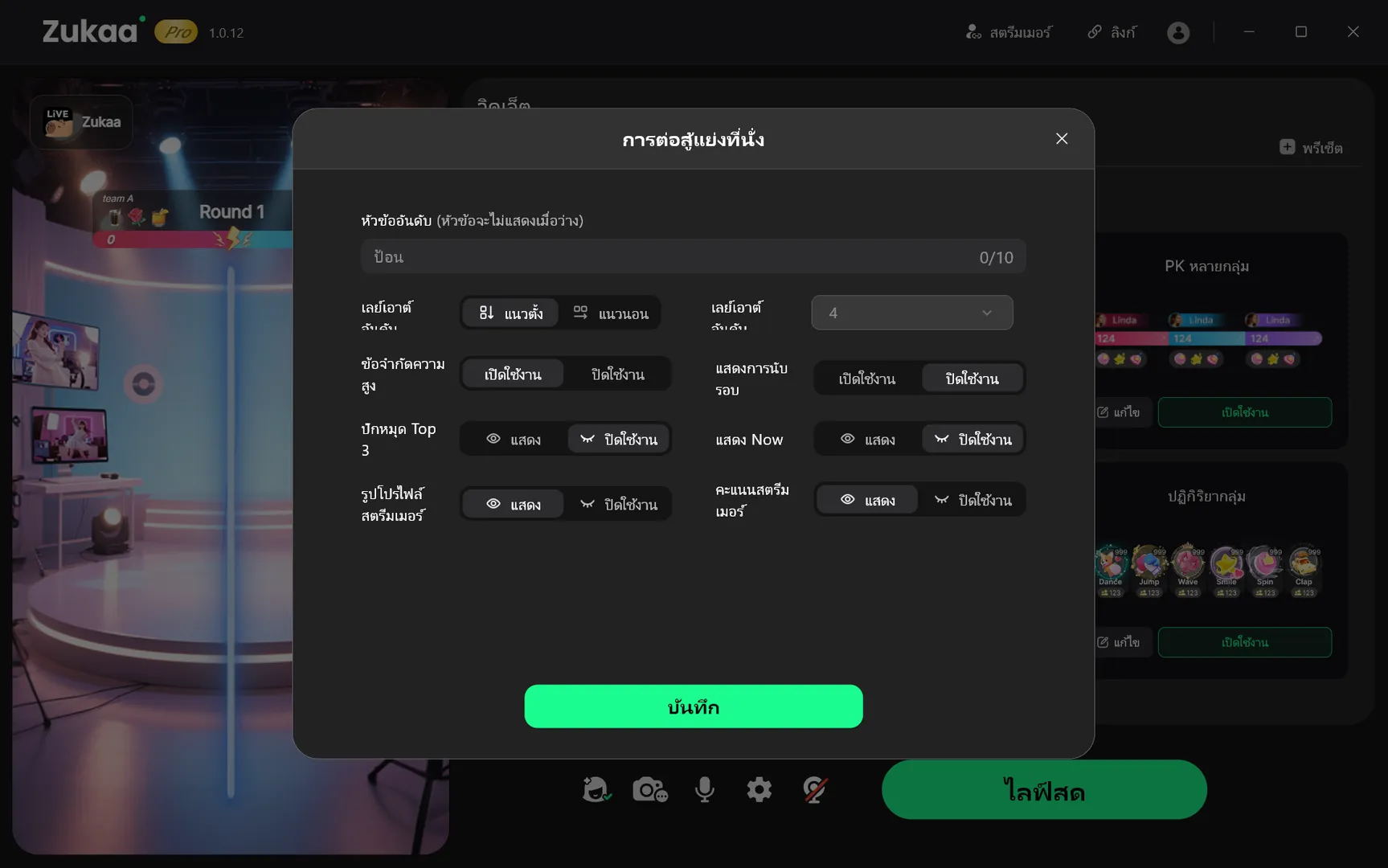
Task: Hide the streamer profile picture
Action: (x=618, y=505)
